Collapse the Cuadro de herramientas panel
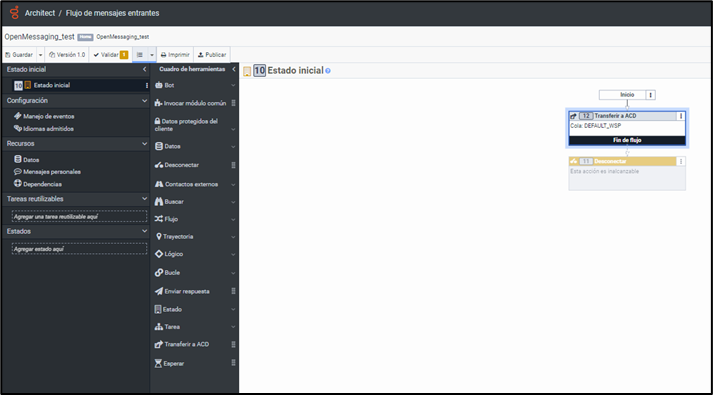This screenshot has width=713, height=395. 234,69
